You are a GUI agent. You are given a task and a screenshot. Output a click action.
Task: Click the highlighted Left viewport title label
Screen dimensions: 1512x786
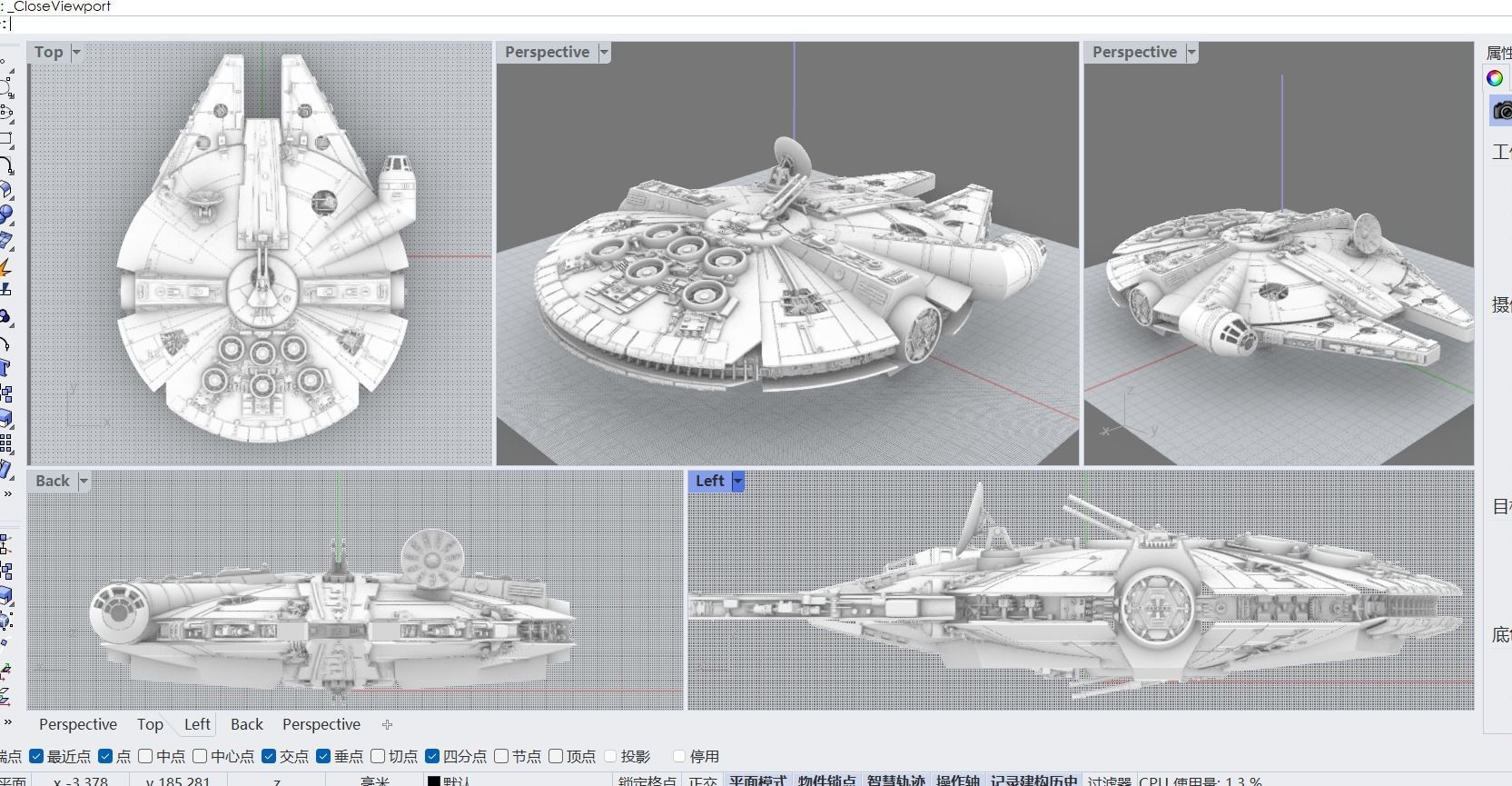coord(710,481)
